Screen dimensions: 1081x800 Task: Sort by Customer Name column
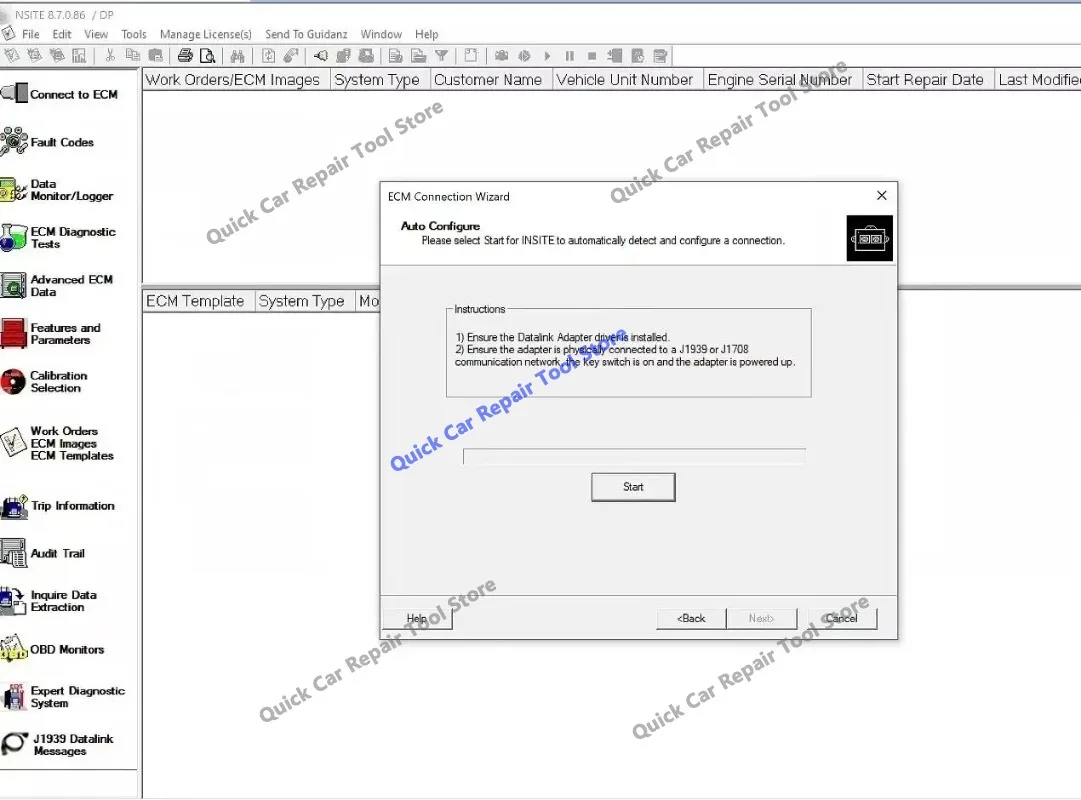(x=491, y=80)
